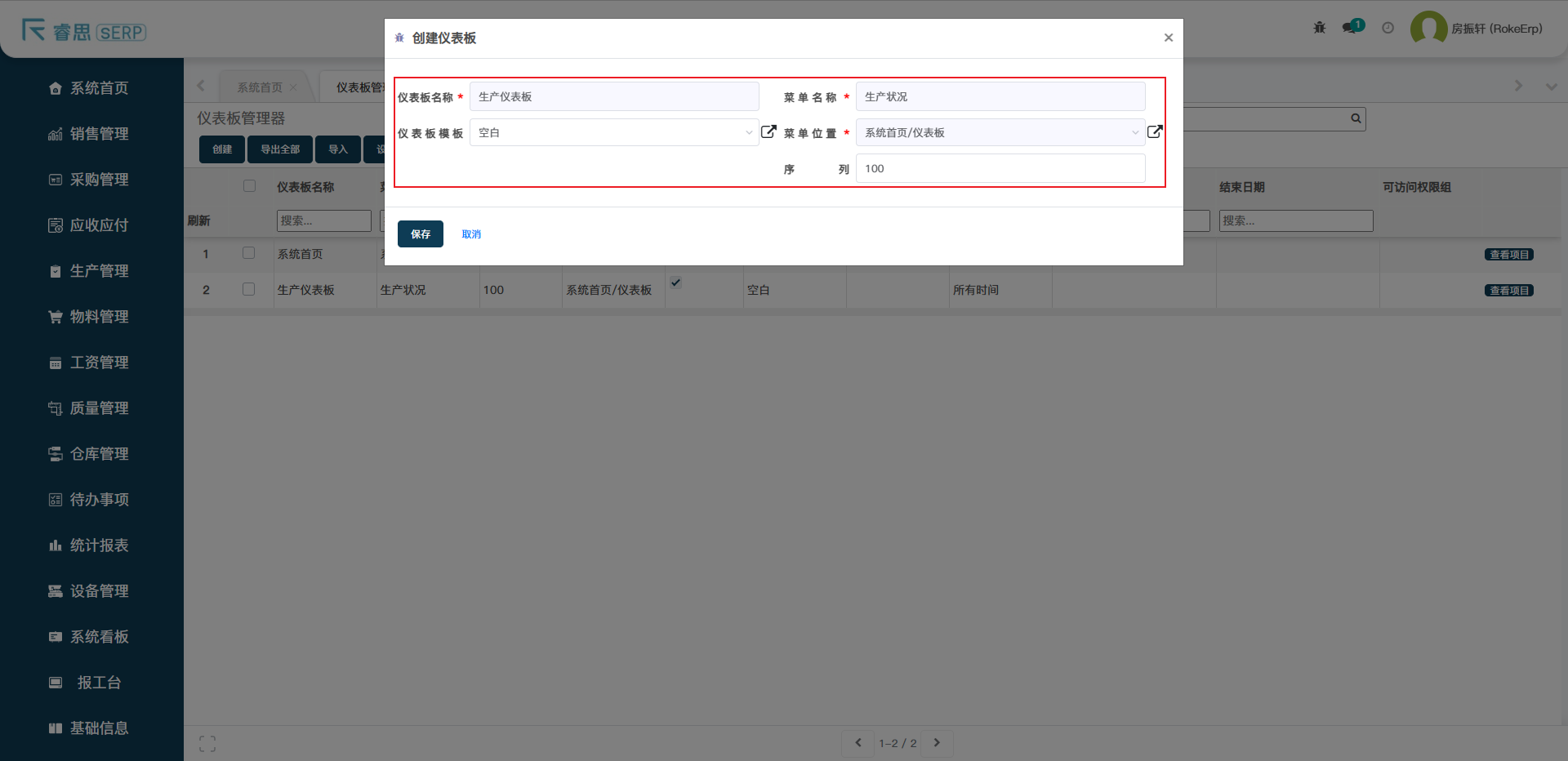Open external link beside 菜单位置 field
This screenshot has height=761, width=1568.
coord(1155,131)
